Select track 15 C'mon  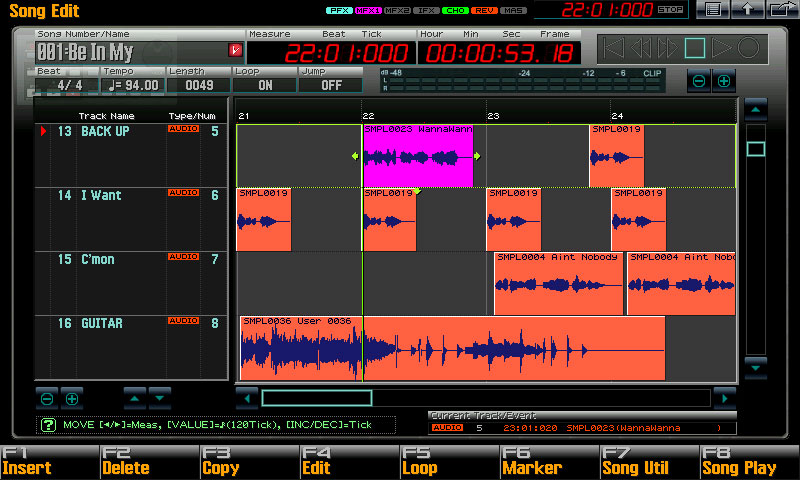(x=131, y=283)
